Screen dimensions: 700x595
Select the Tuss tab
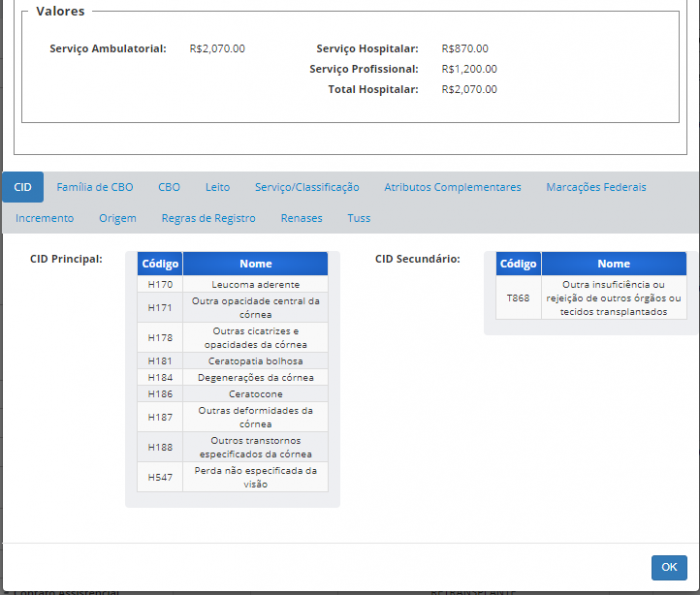(x=358, y=218)
